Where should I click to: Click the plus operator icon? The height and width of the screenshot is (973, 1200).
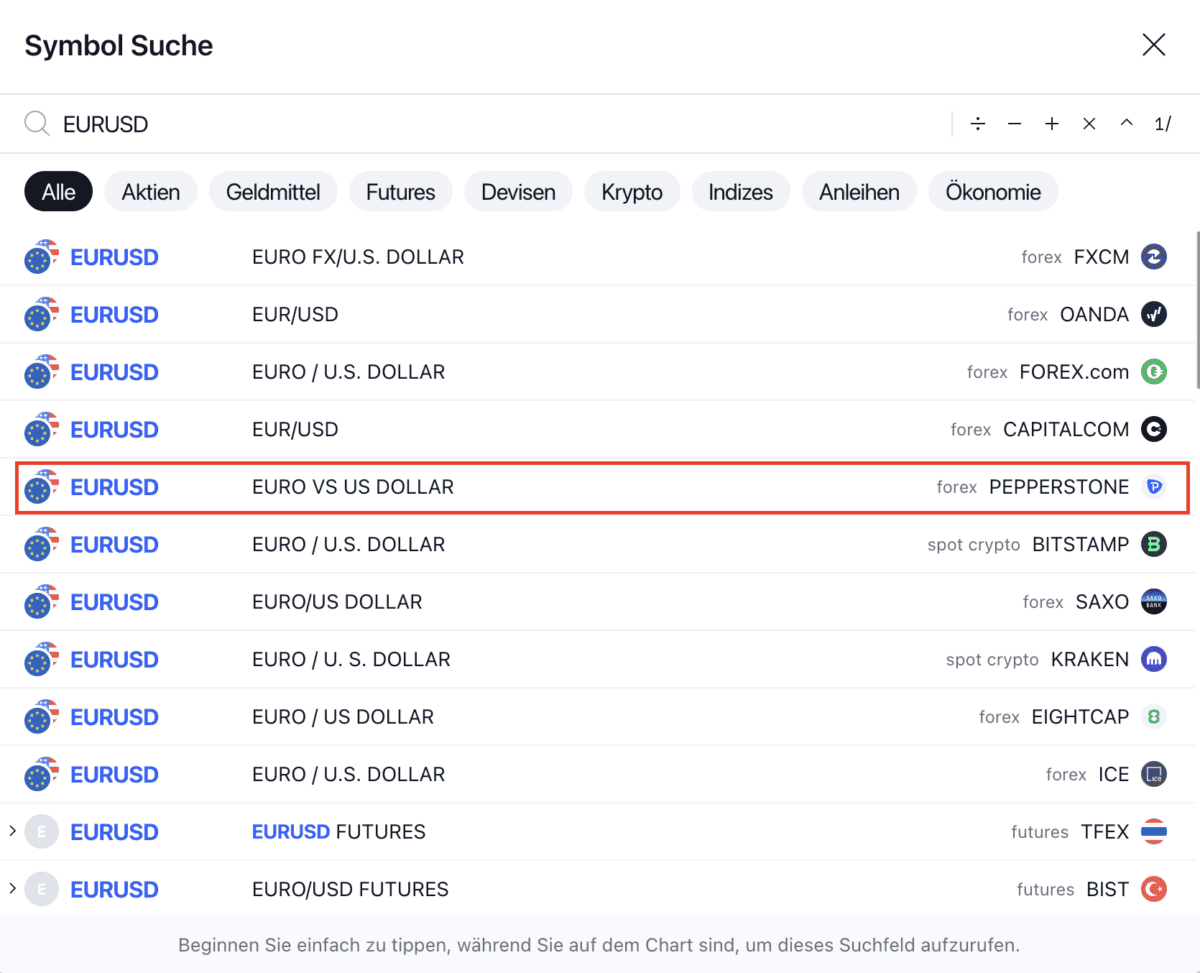click(x=1052, y=124)
